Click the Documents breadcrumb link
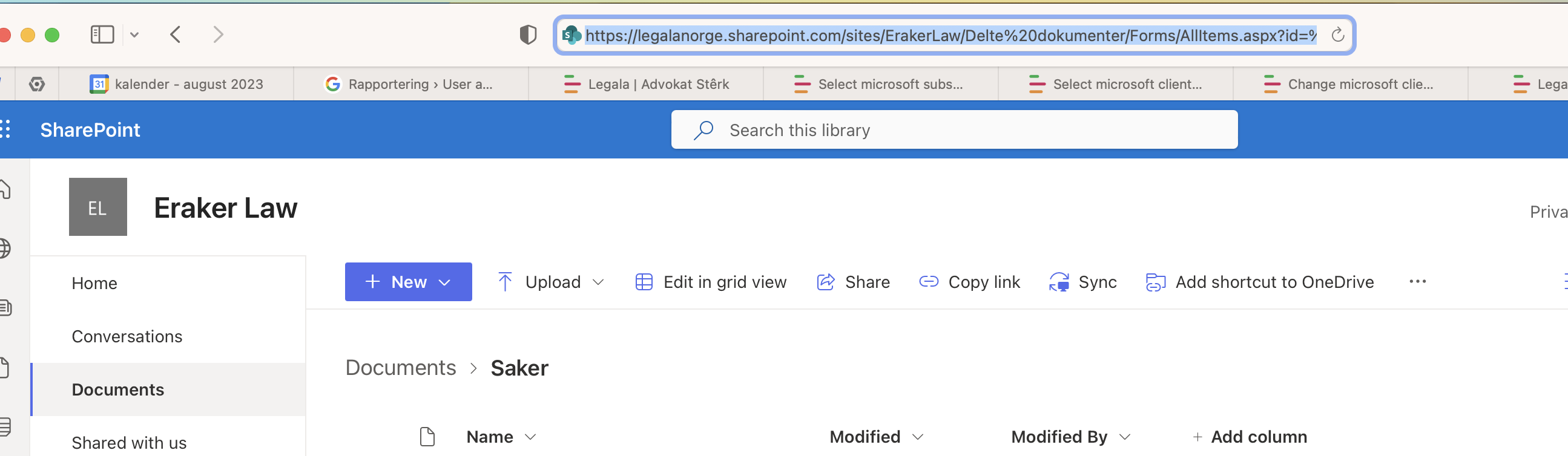This screenshot has width=1568, height=456. [x=401, y=368]
